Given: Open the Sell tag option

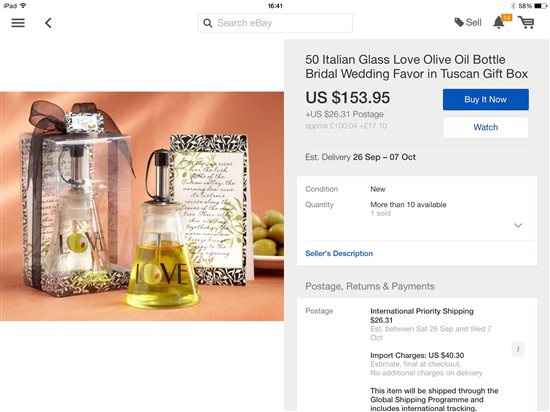Looking at the screenshot, I should coord(468,22).
